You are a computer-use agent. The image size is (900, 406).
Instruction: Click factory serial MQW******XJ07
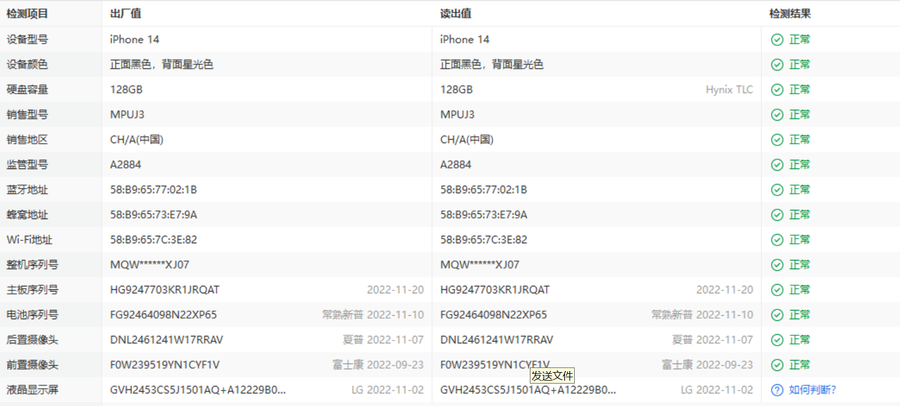[x=149, y=265]
